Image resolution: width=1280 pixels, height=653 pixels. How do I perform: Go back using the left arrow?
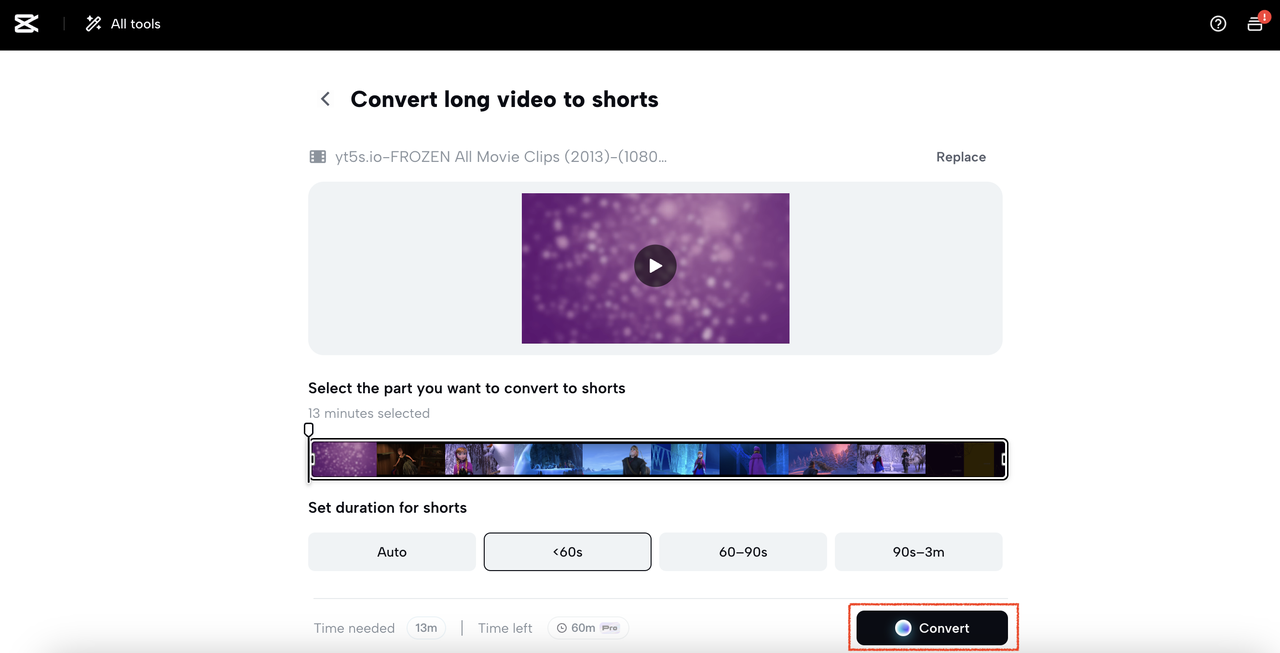click(x=325, y=99)
